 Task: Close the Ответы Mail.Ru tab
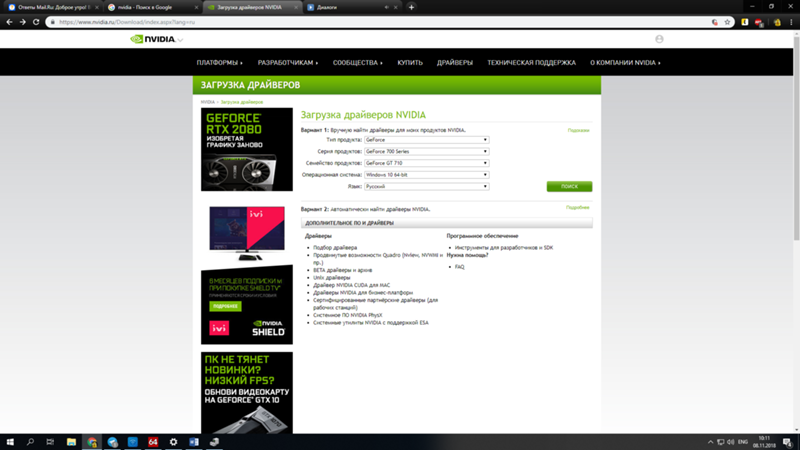point(97,7)
